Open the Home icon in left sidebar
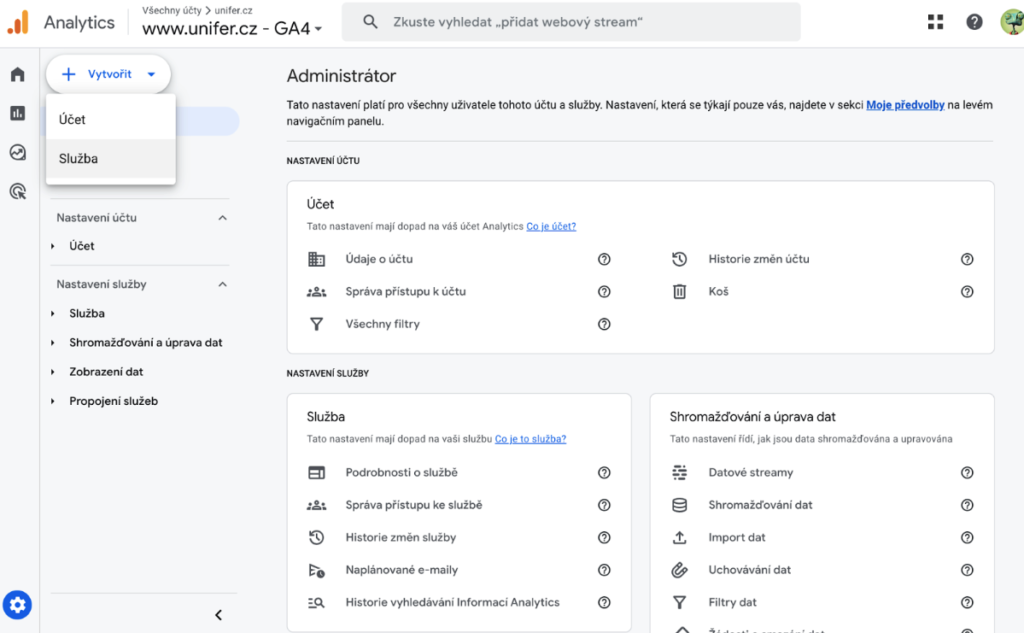The width and height of the screenshot is (1024, 633). (x=17, y=75)
